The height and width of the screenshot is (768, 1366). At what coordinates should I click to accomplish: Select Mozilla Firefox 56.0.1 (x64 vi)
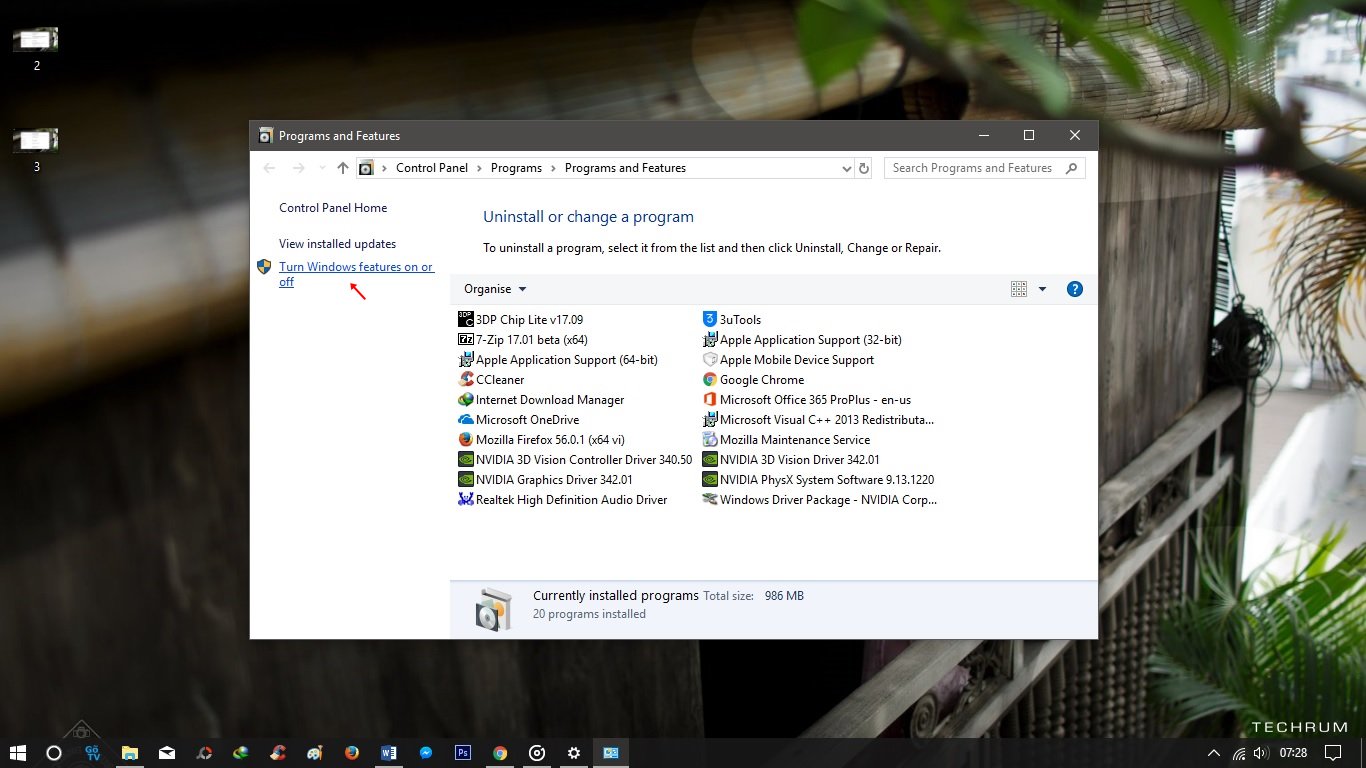click(541, 440)
